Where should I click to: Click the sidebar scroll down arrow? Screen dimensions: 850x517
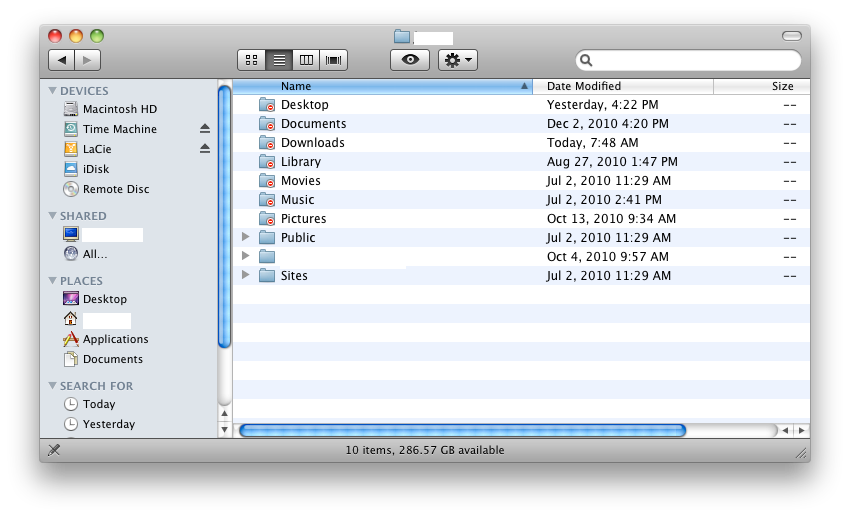coord(224,429)
